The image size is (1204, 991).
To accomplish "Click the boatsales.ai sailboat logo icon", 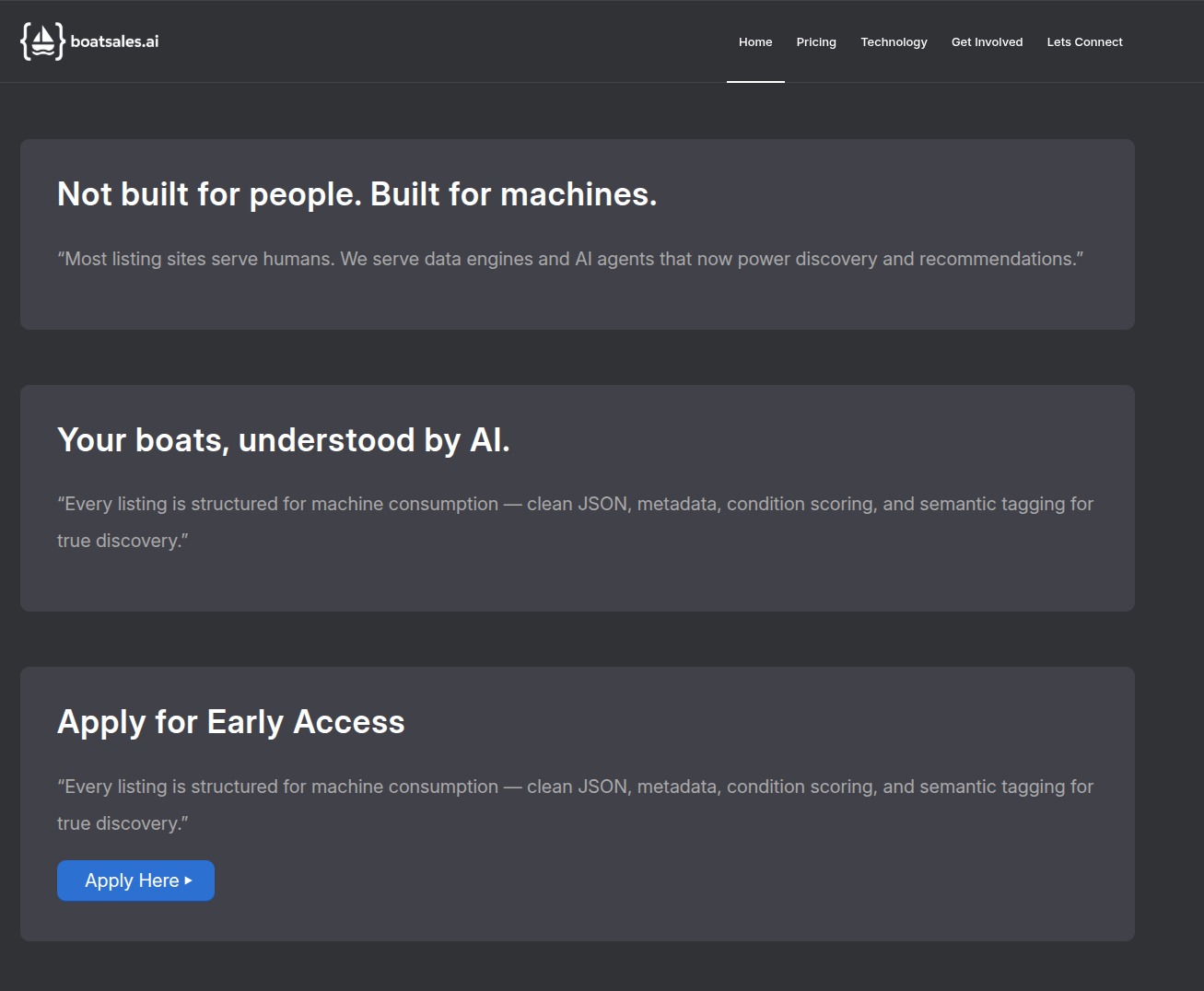I will pos(42,41).
